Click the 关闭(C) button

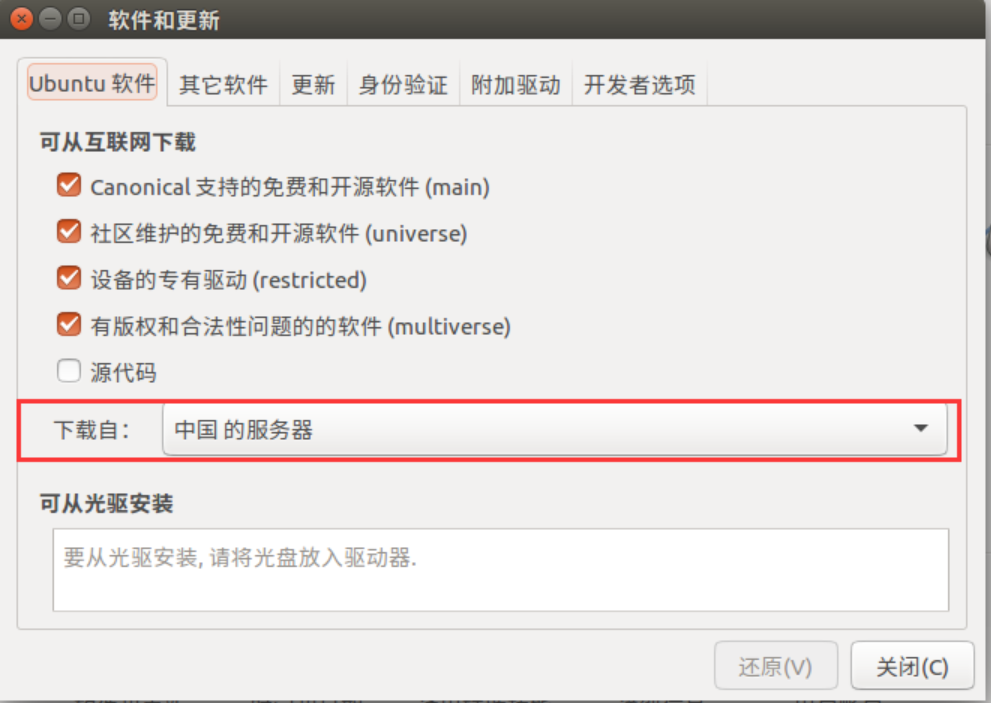[x=912, y=666]
